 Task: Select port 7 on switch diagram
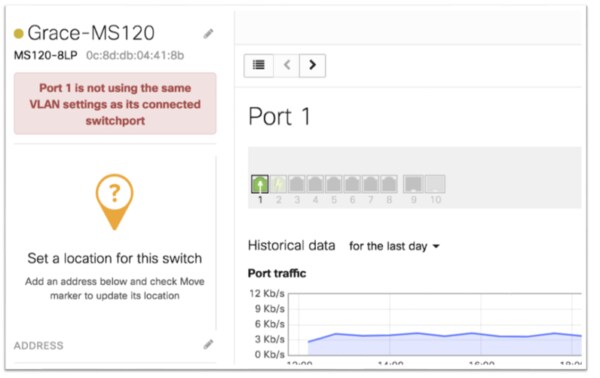(x=370, y=184)
